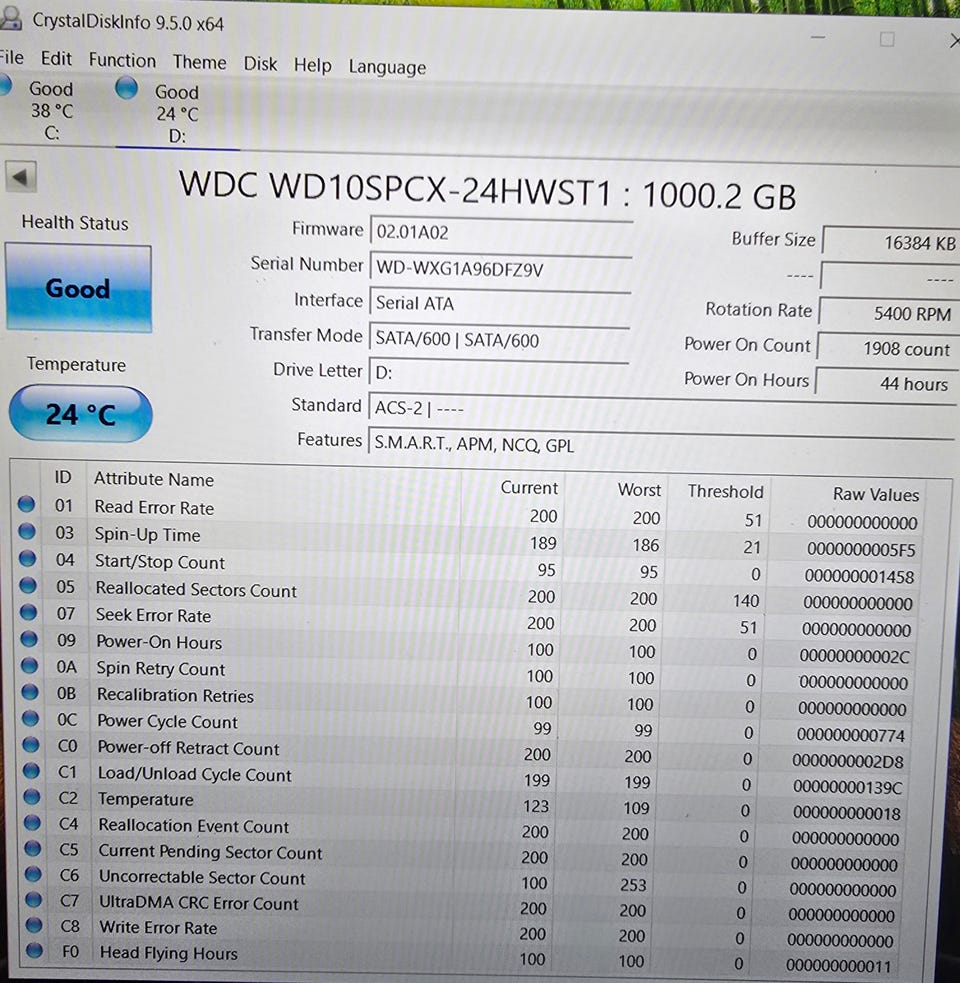This screenshot has width=960, height=983.
Task: Select the Seek Error Rate attribute name
Action: (154, 616)
